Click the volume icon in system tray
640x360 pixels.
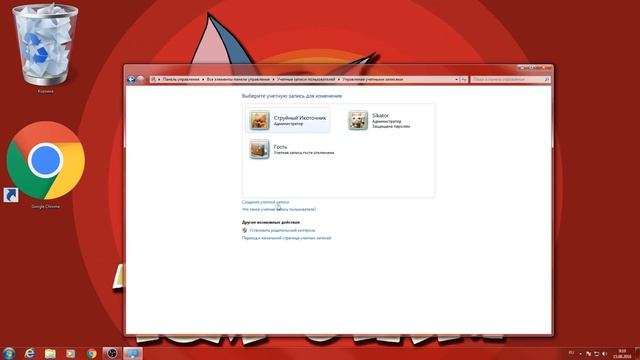coord(605,353)
